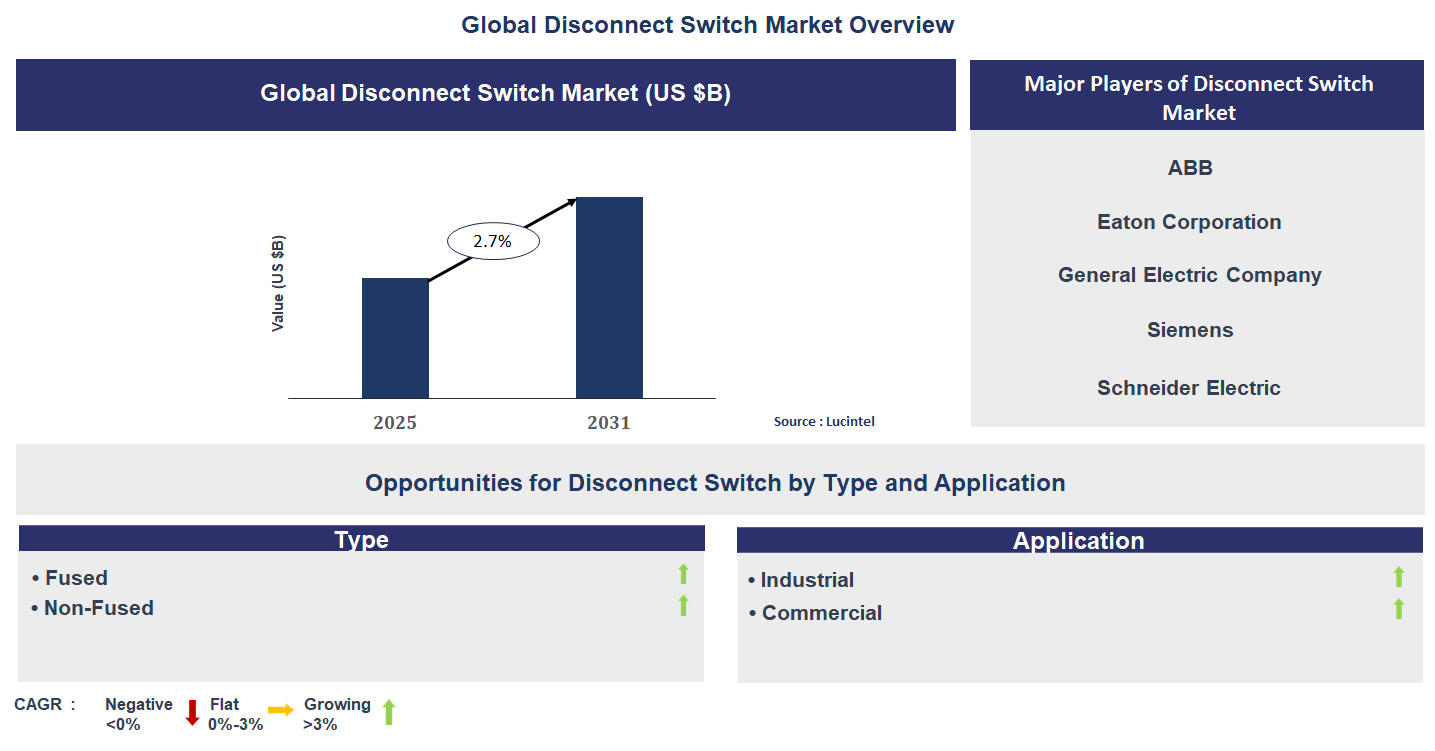Viewport: 1435px width, 751px height.
Task: Toggle the 2025 bar in the chart
Action: 396,337
